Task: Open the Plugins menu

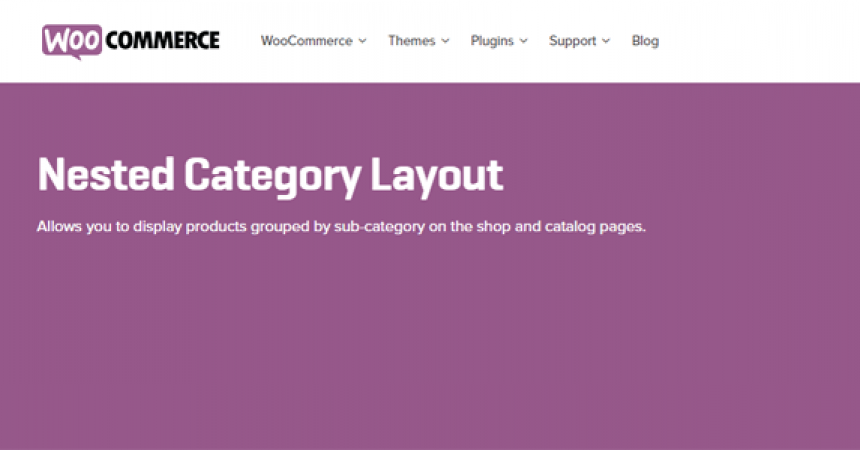Action: click(492, 41)
